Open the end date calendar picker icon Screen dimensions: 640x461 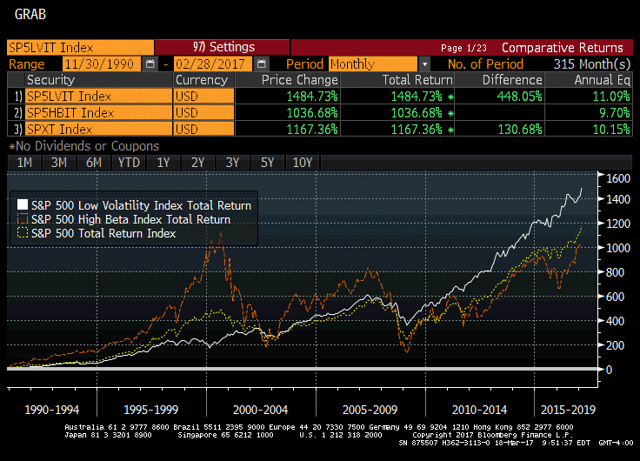262,64
